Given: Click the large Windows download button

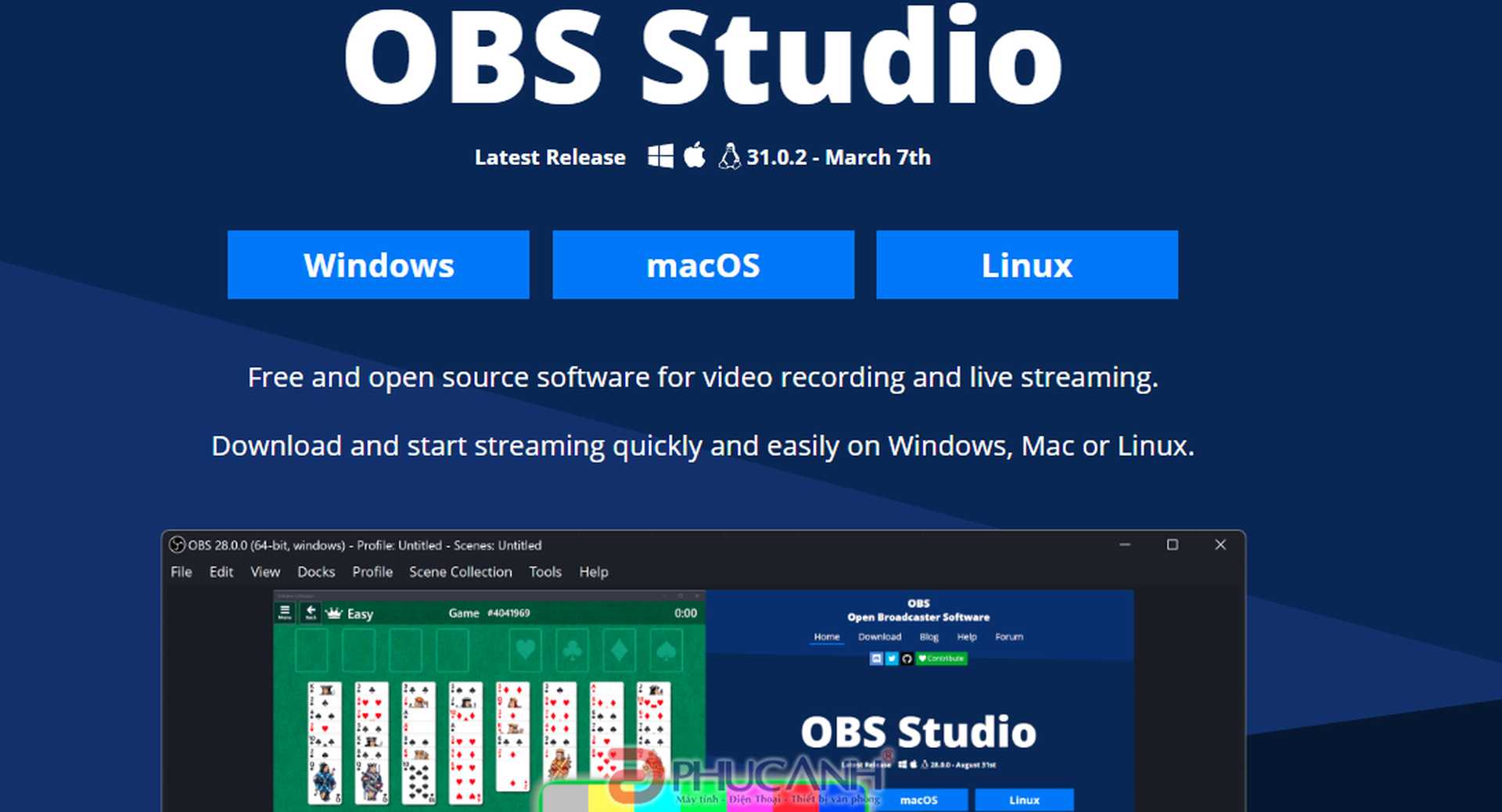Looking at the screenshot, I should [379, 264].
